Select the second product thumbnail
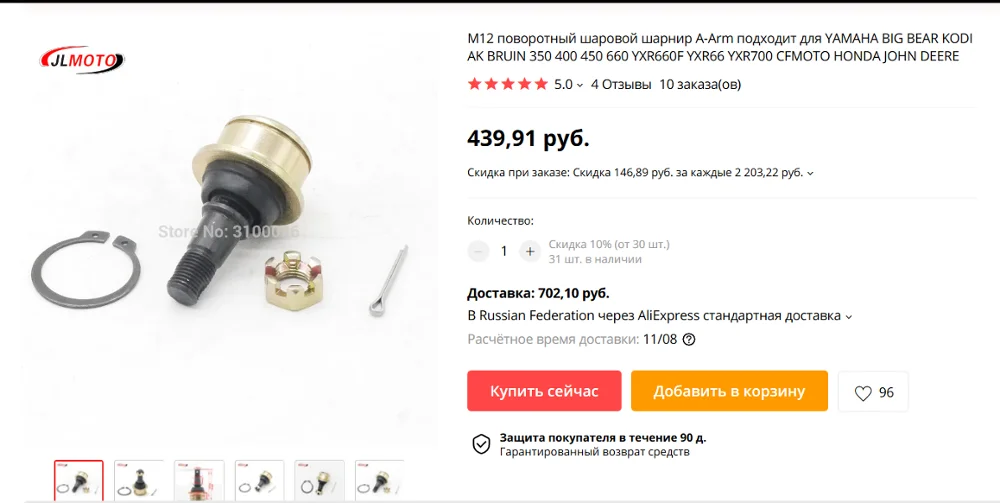The height and width of the screenshot is (503, 1000). 138,481
